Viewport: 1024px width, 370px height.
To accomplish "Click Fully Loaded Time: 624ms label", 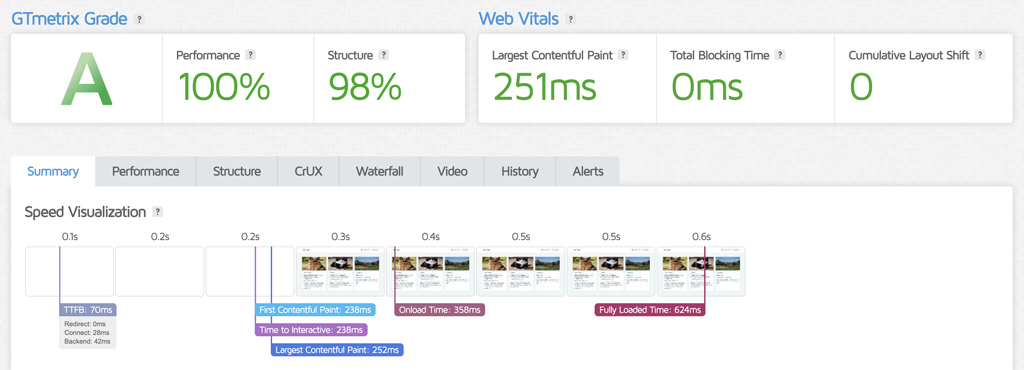I will (x=650, y=310).
